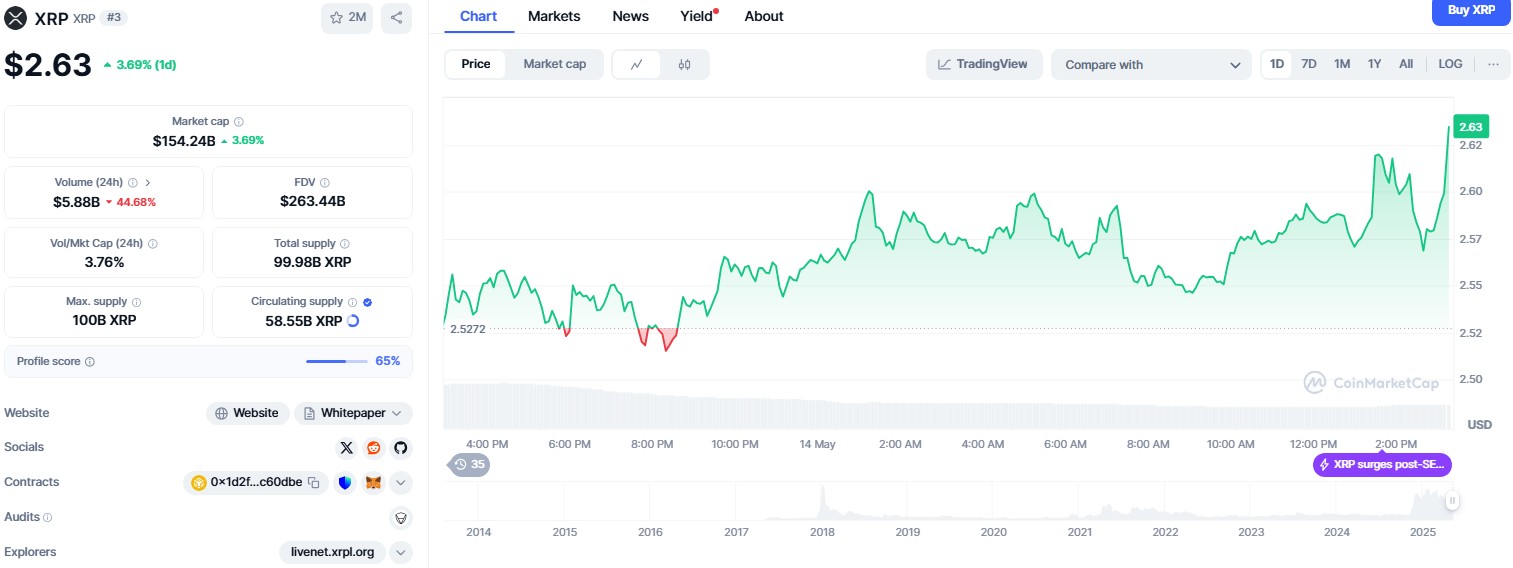Open the News tab

pyautogui.click(x=630, y=16)
